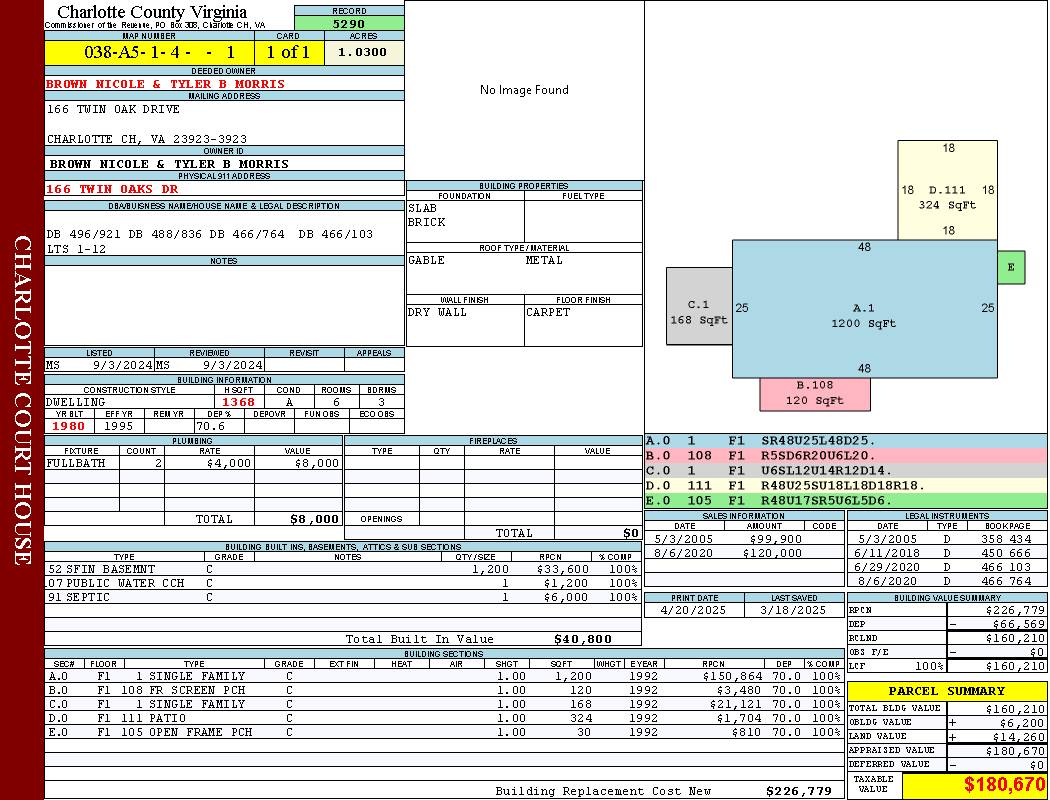
Task: Click the gray C.1 168 SqFt sketch block
Action: 698,306
